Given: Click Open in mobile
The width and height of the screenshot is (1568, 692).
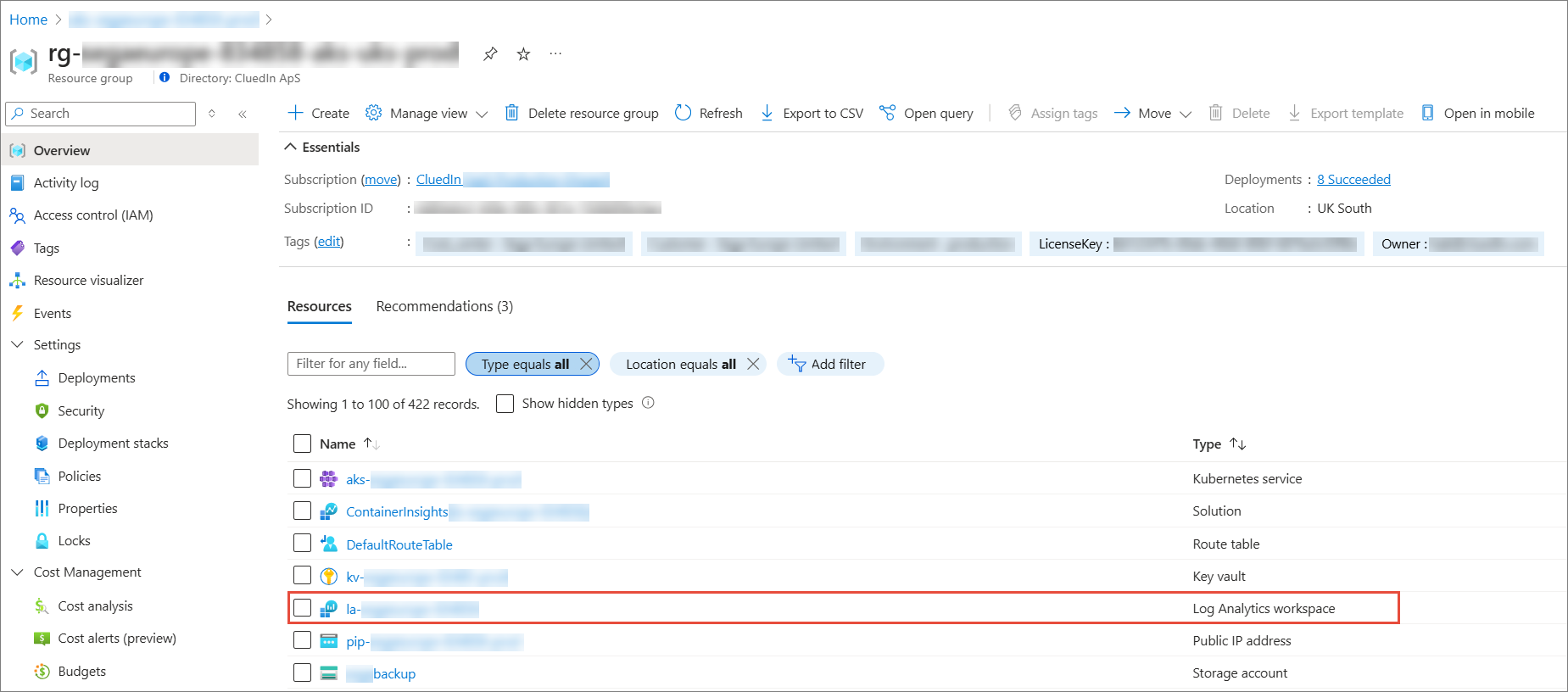Looking at the screenshot, I should 1478,113.
